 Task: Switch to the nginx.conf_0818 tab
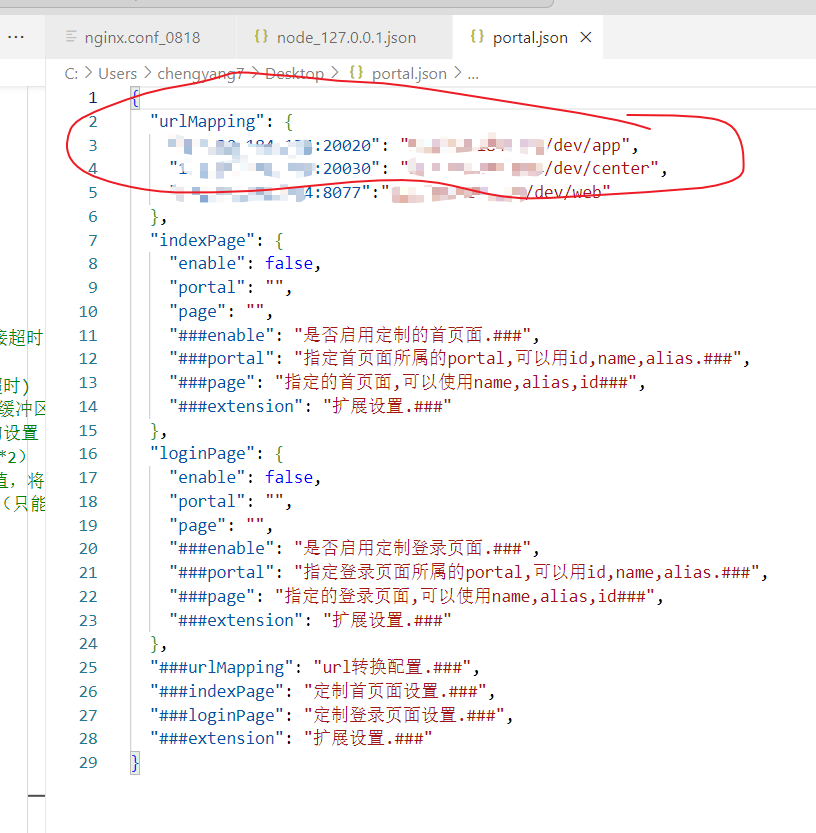pos(141,37)
